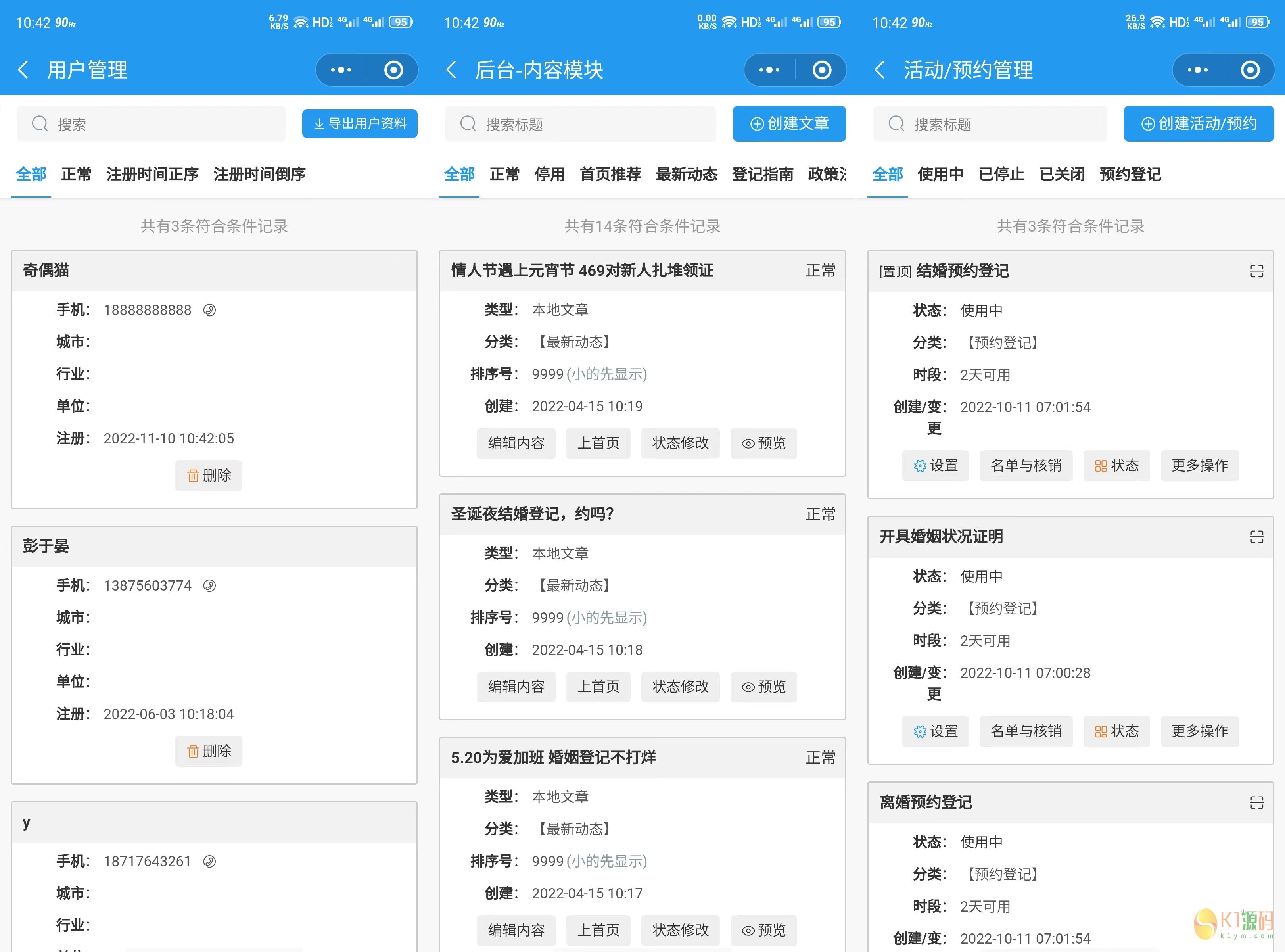Open 名单与核销 for 开具婚姻状况证明
1285x952 pixels.
coord(1026,731)
